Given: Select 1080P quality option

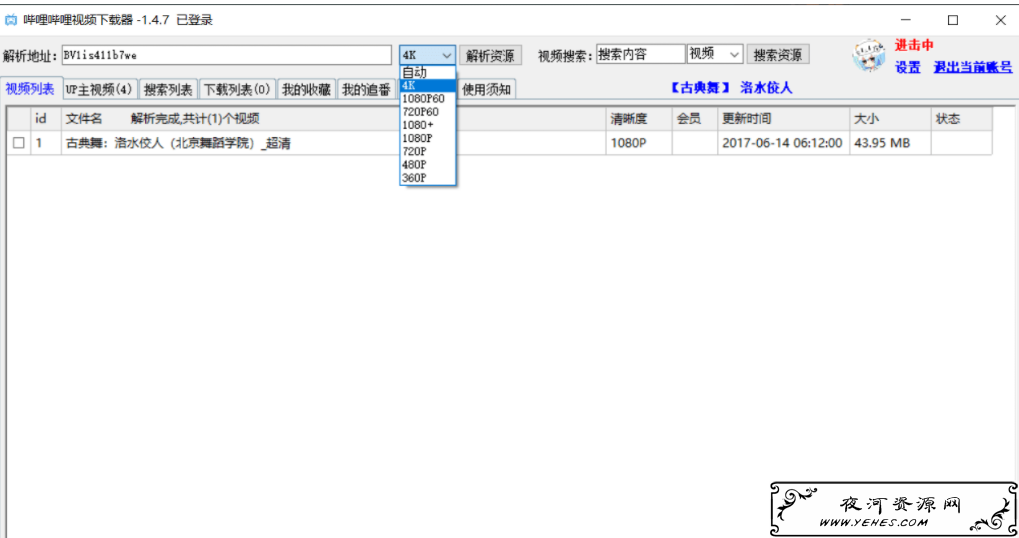Looking at the screenshot, I should (x=428, y=138).
